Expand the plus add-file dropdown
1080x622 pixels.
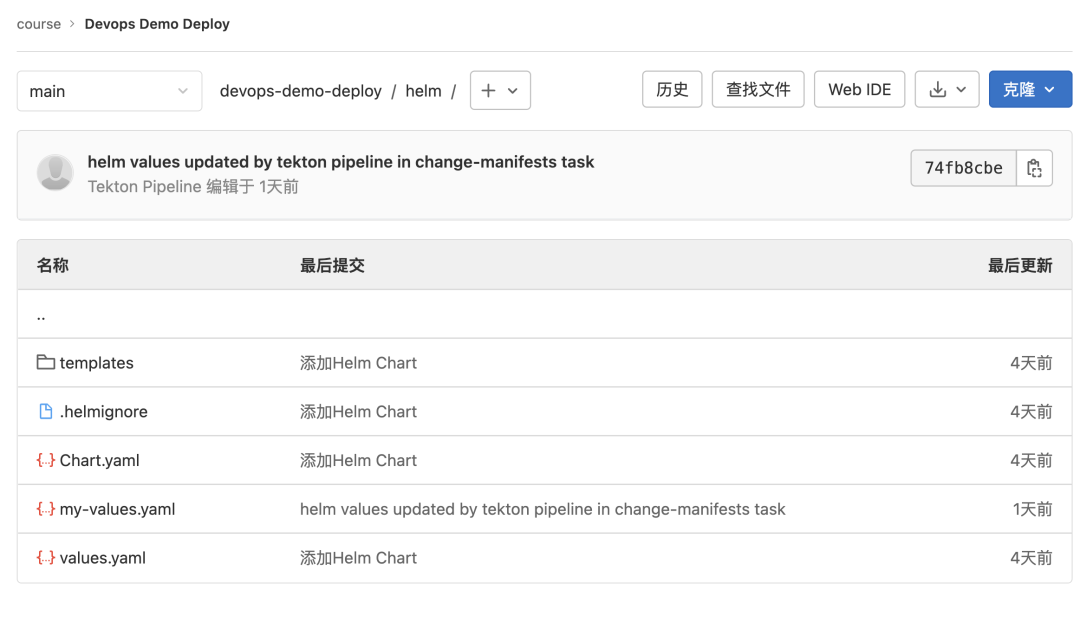500,90
